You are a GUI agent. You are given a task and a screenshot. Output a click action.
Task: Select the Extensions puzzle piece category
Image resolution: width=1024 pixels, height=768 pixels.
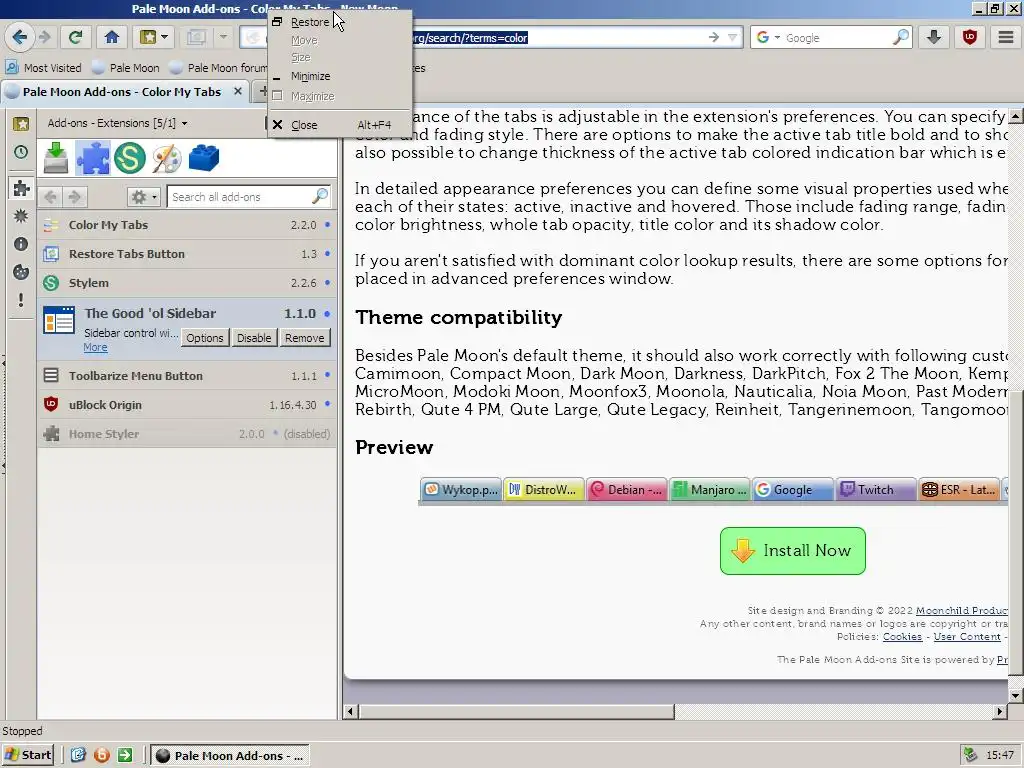93,158
